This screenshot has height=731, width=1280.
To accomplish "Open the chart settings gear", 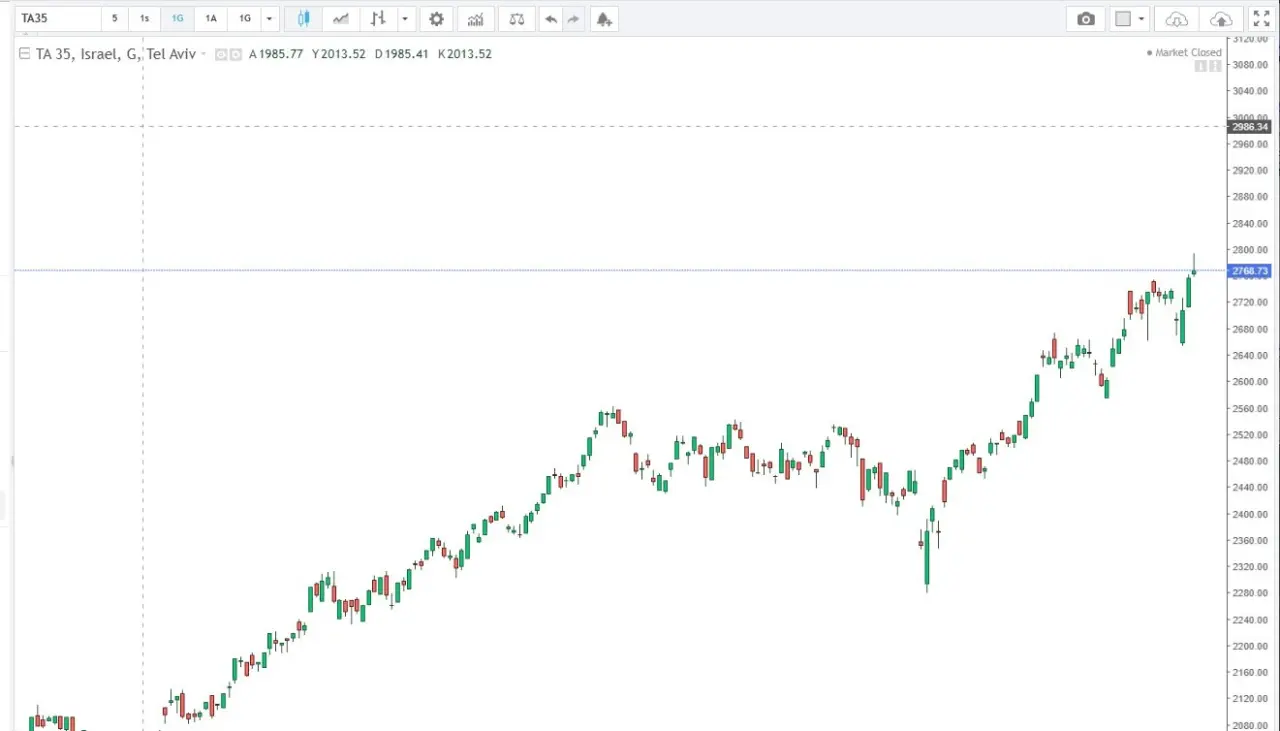I will pos(436,19).
